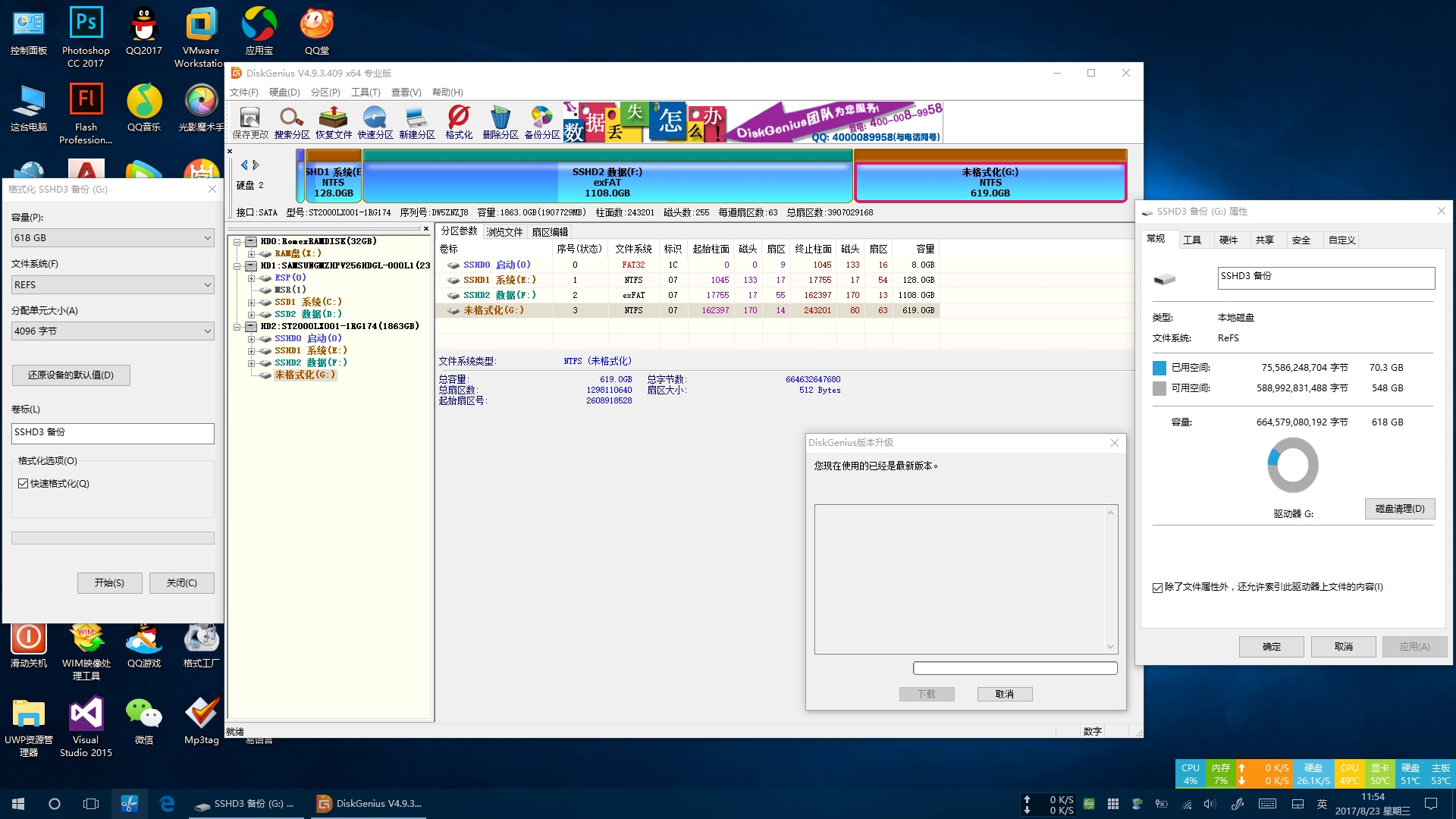Image resolution: width=1456 pixels, height=819 pixels.
Task: Expand ESP(0) partition tree node
Action: coord(251,278)
